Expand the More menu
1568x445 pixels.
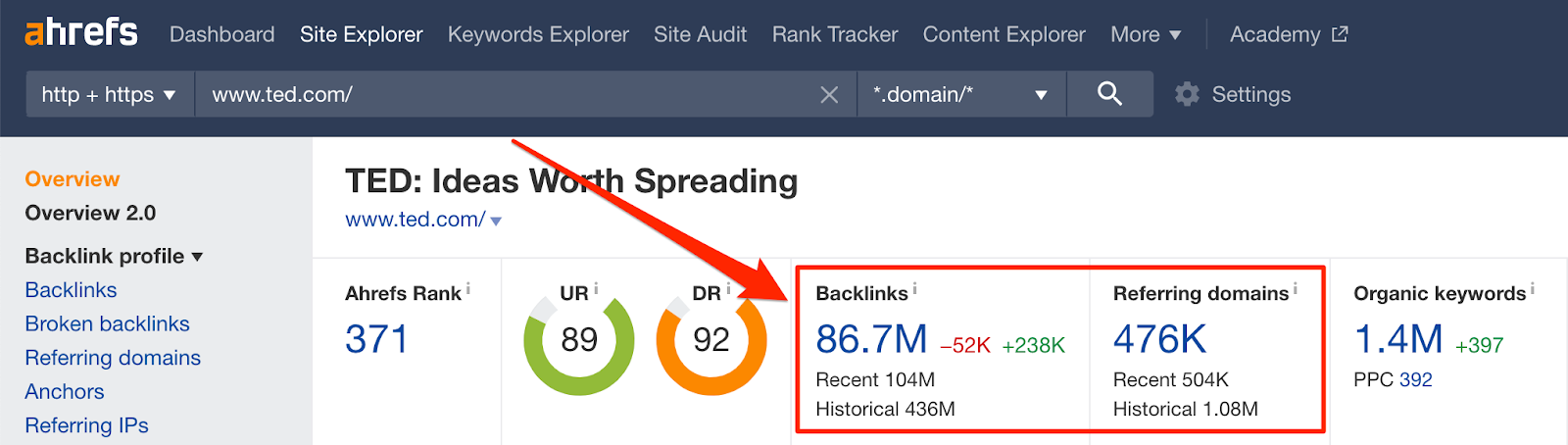click(1146, 34)
